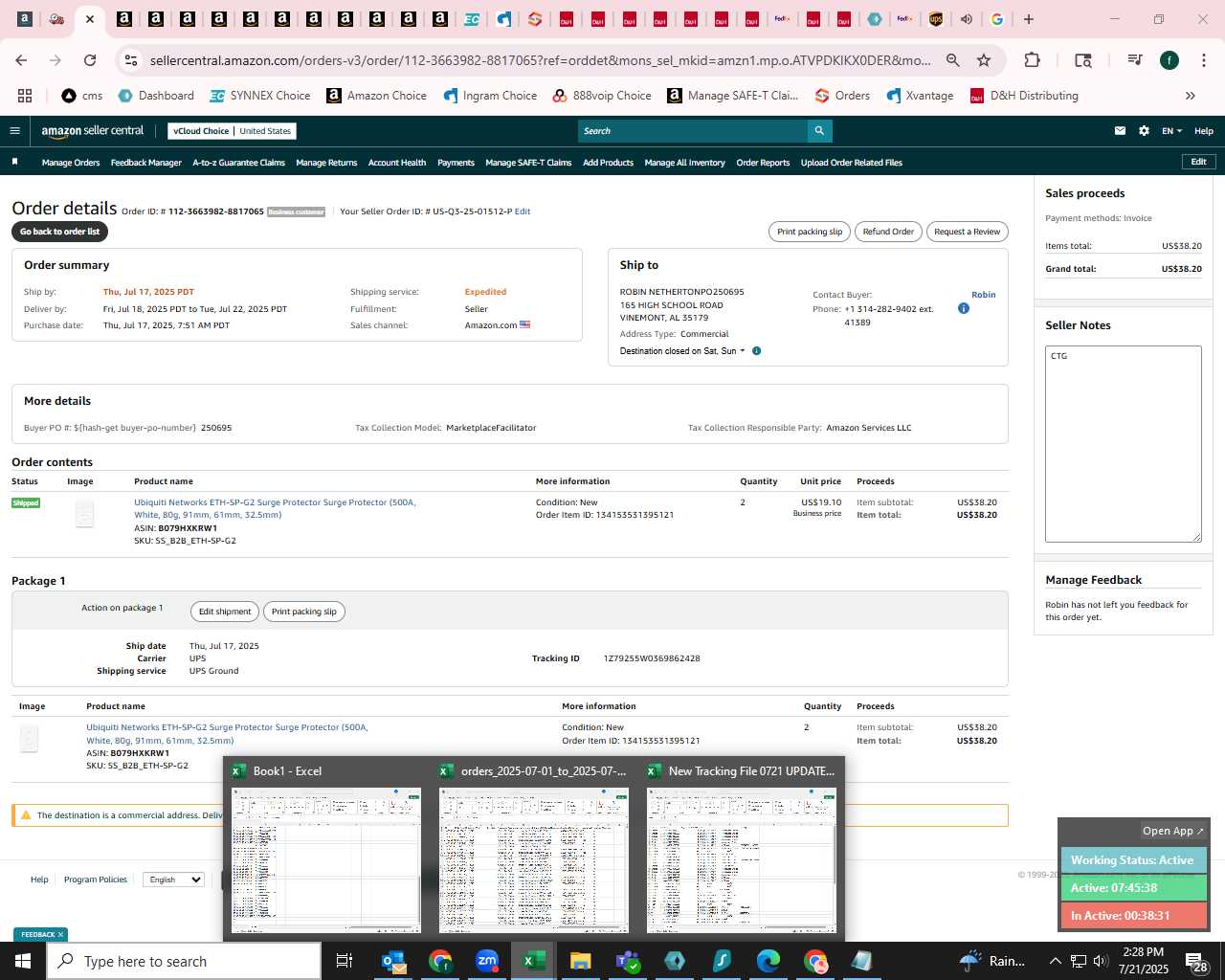Bookmark this page with the star icon
The image size is (1225, 980).
click(984, 60)
